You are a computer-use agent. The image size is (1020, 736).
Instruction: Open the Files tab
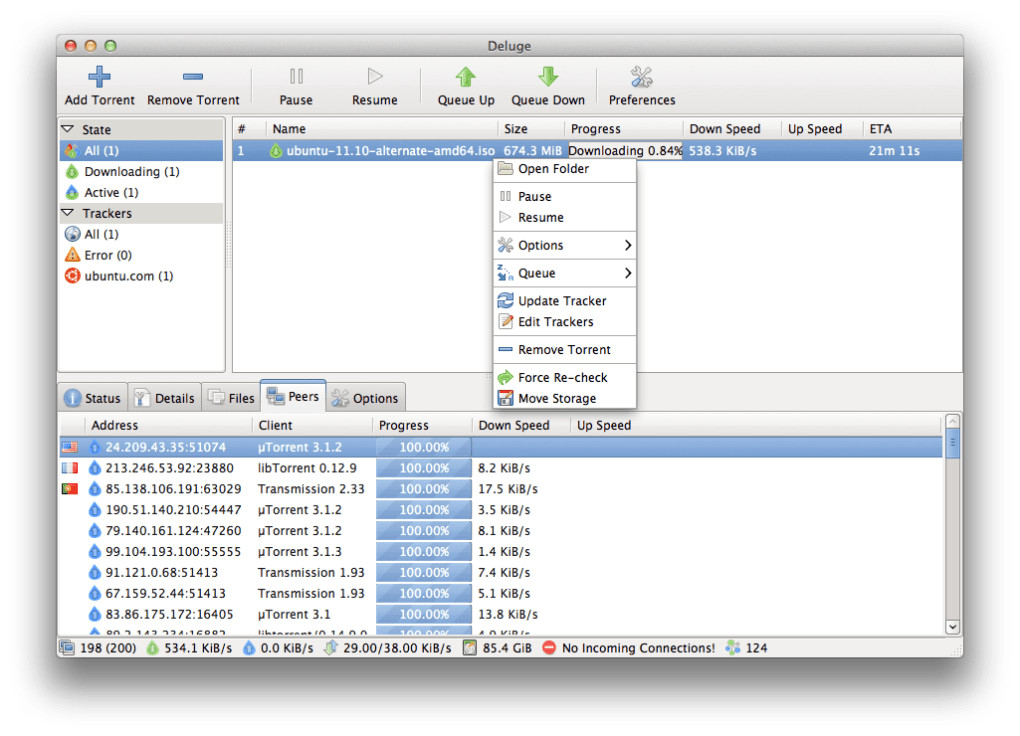point(232,398)
